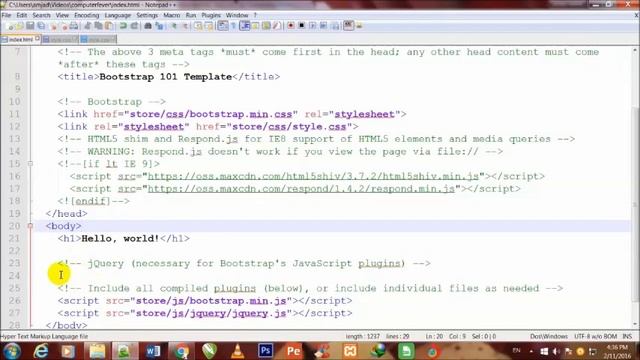
Task: Click the Open file toolbar icon
Action: (x=20, y=26)
